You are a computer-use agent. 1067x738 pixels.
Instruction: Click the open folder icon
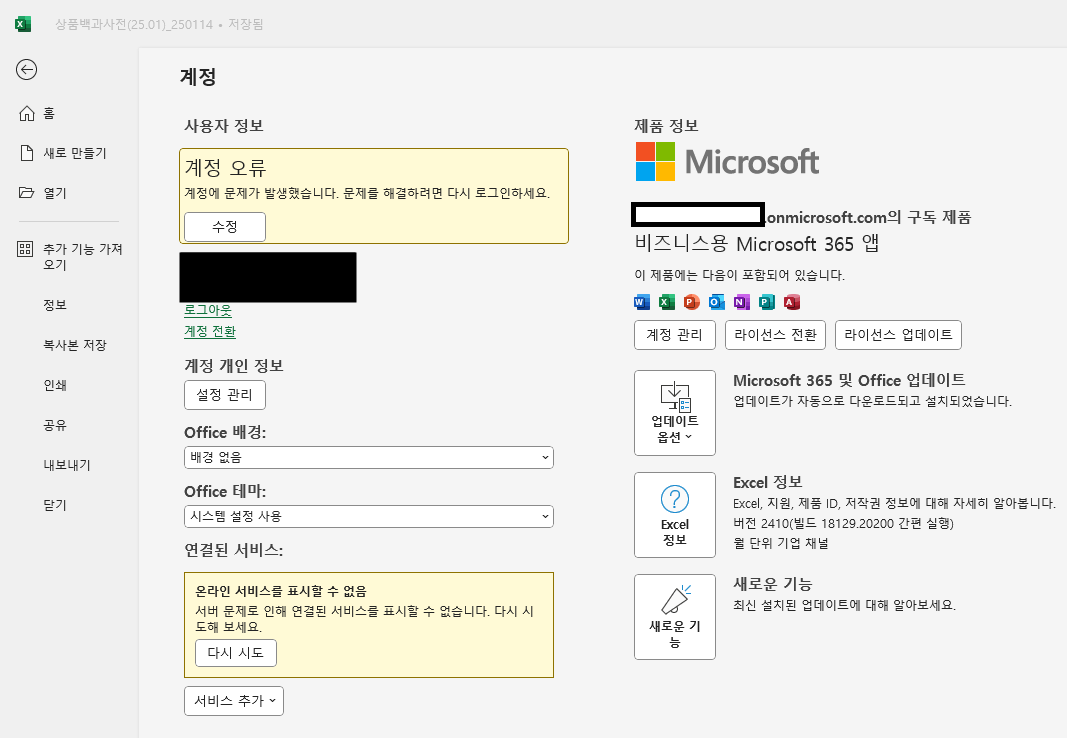pos(27,192)
